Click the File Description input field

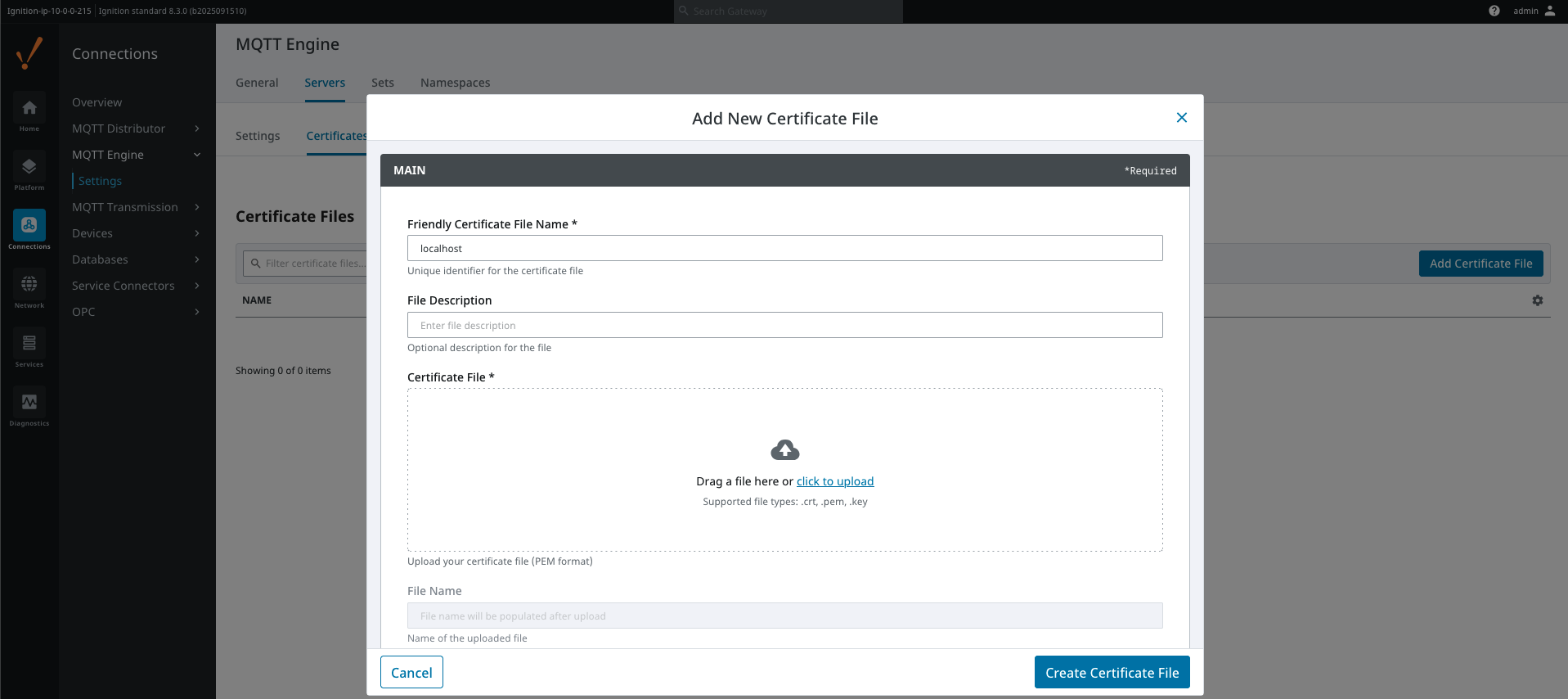point(784,325)
